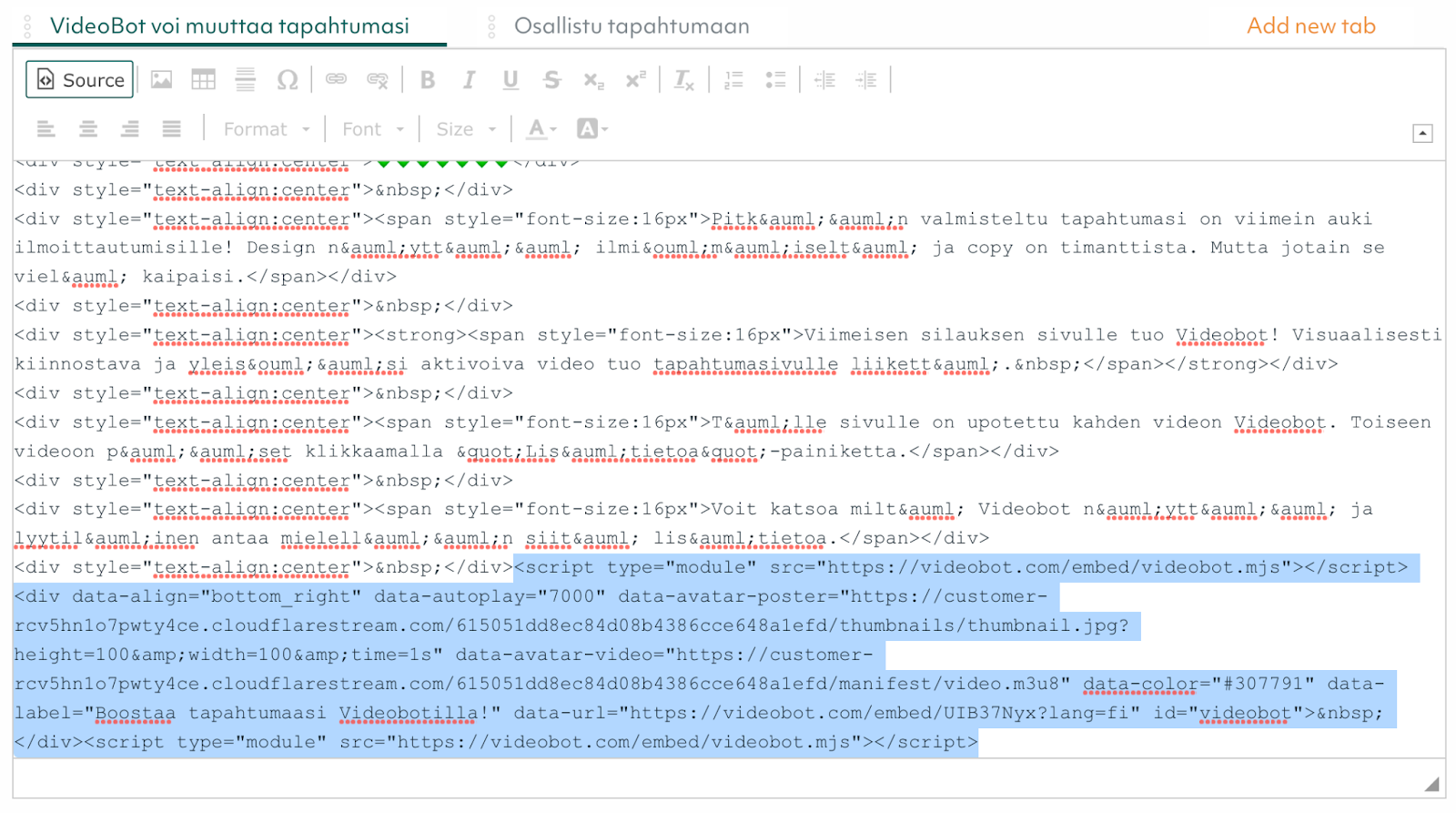Collapse the editor toolbar with the arrow

pos(1423,134)
